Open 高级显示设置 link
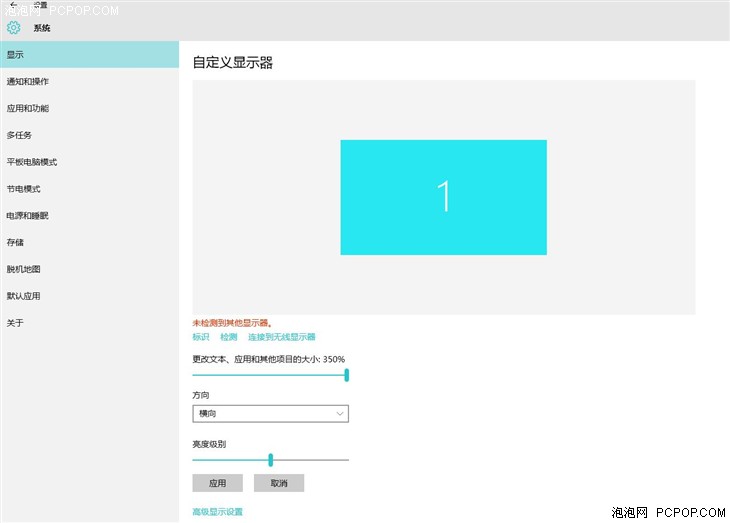The image size is (730, 523). click(x=217, y=512)
